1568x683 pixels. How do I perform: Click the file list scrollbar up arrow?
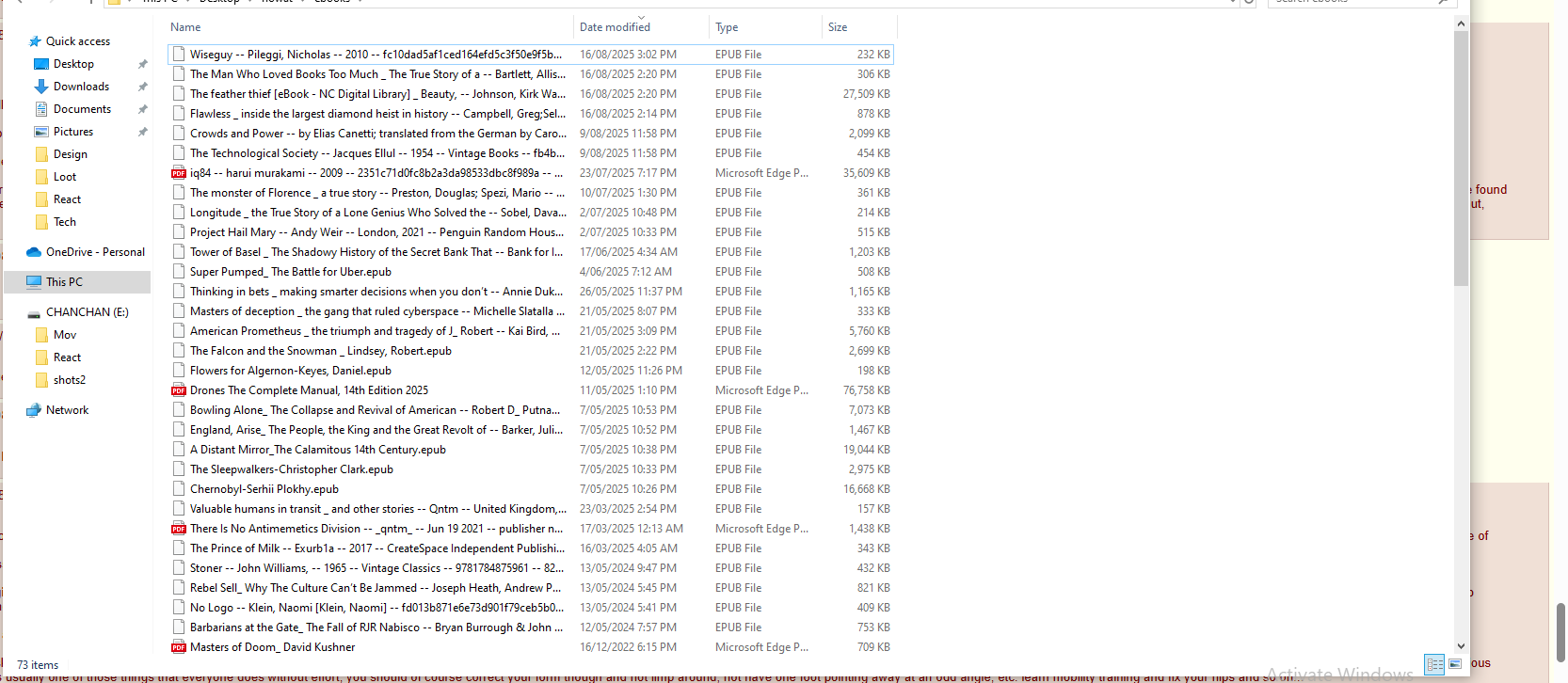(1462, 24)
